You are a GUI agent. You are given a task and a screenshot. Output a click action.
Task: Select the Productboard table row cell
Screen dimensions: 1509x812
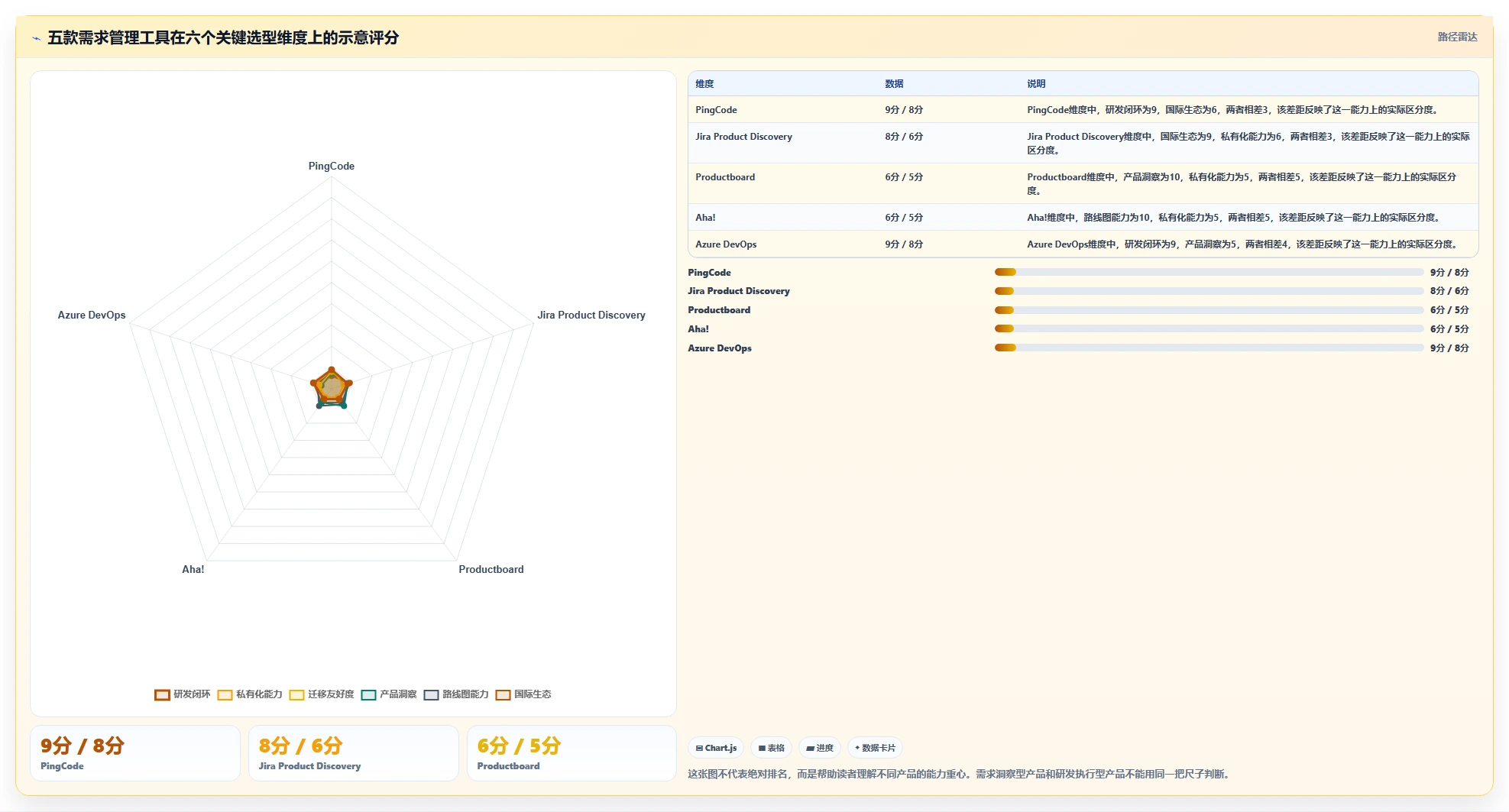(x=725, y=177)
